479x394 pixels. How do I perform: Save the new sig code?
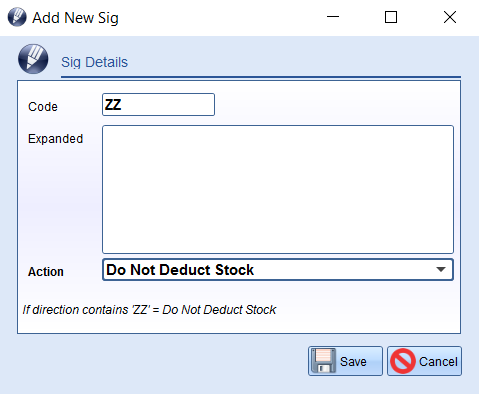[x=345, y=361]
